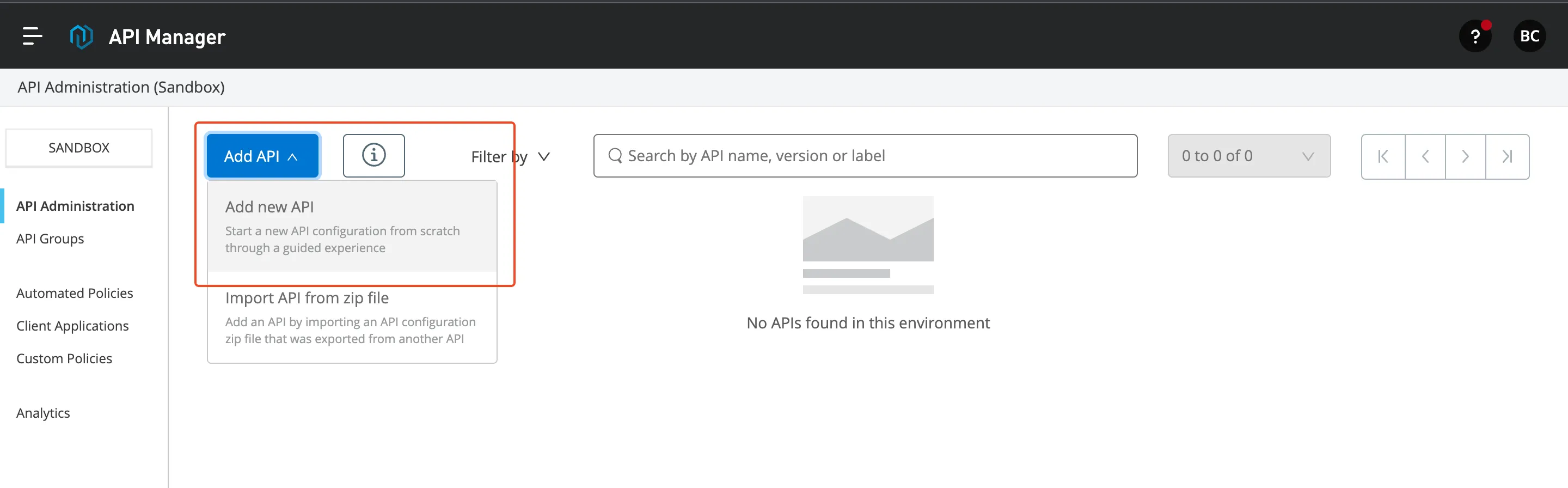Viewport: 1568px width, 488px height.
Task: Focus the Search by API name field
Action: pyautogui.click(x=865, y=156)
